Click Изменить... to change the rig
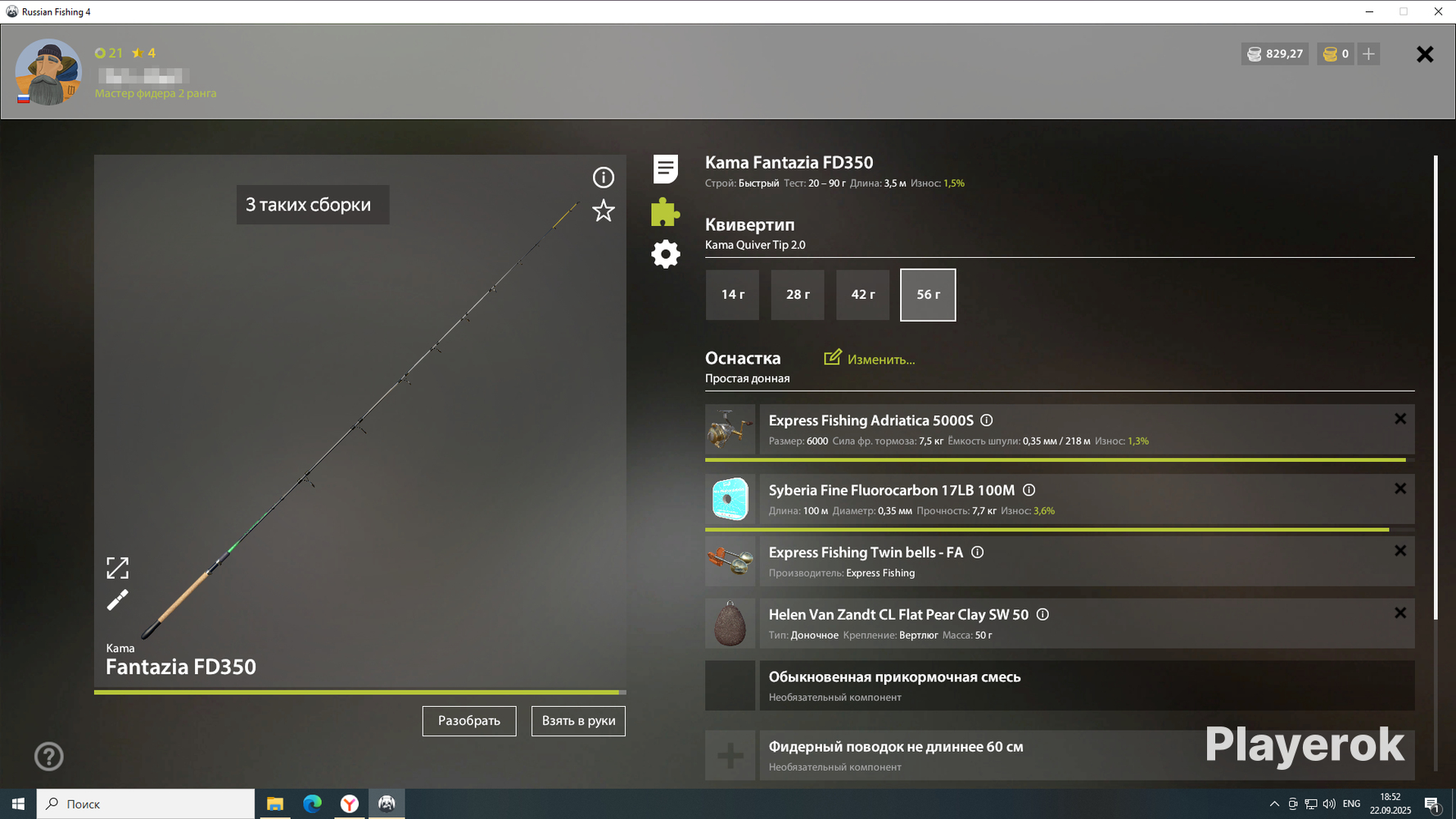Viewport: 1456px width, 819px height. pos(870,359)
